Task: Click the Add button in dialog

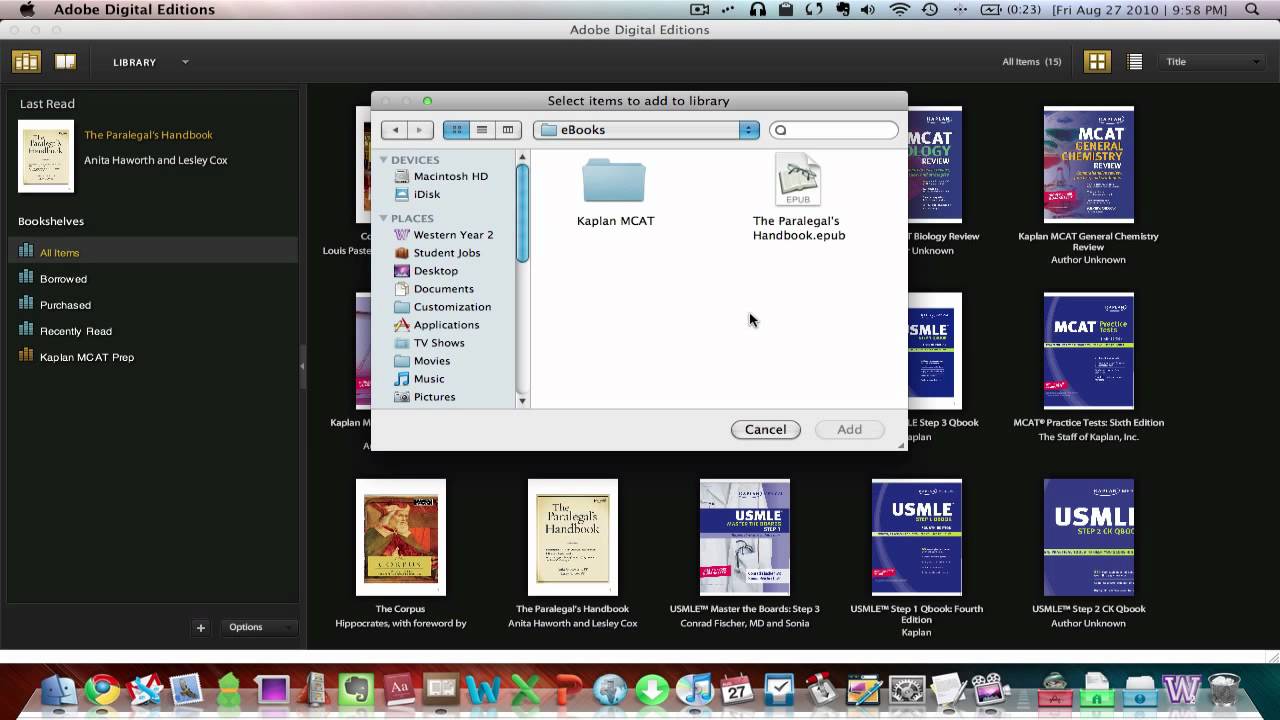Action: click(849, 429)
